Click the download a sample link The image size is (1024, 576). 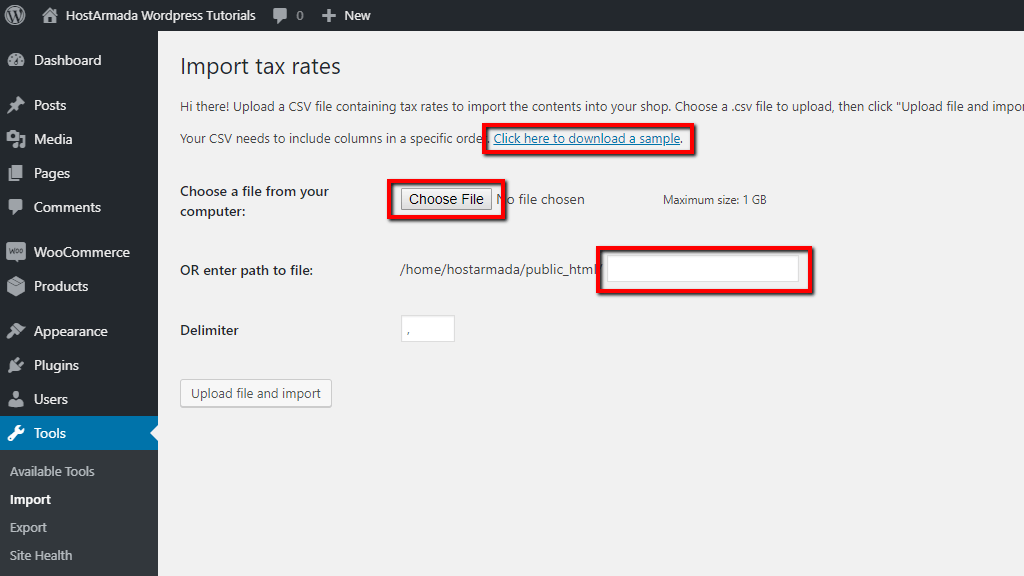point(587,139)
